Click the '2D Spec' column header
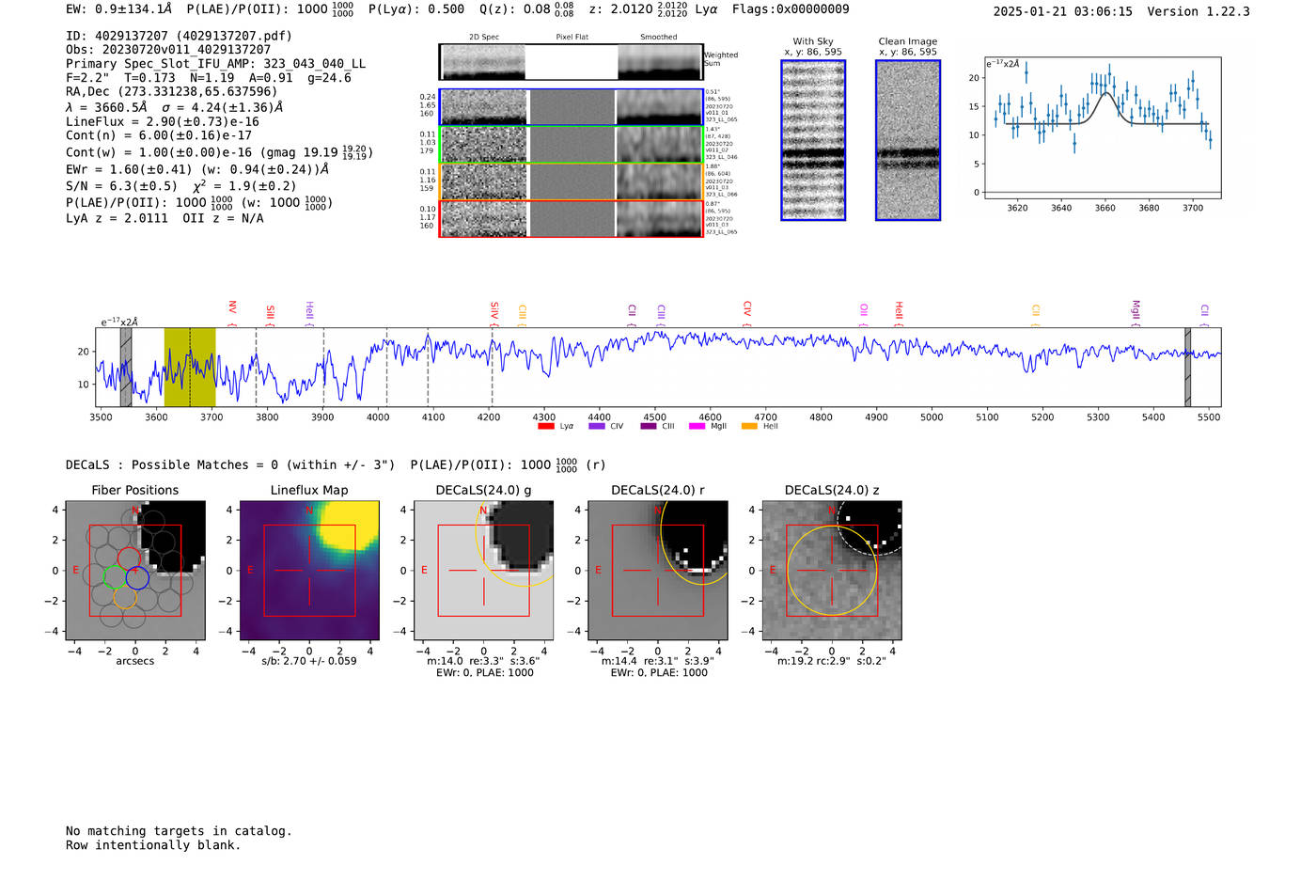This screenshot has height=896, width=1316. (484, 38)
